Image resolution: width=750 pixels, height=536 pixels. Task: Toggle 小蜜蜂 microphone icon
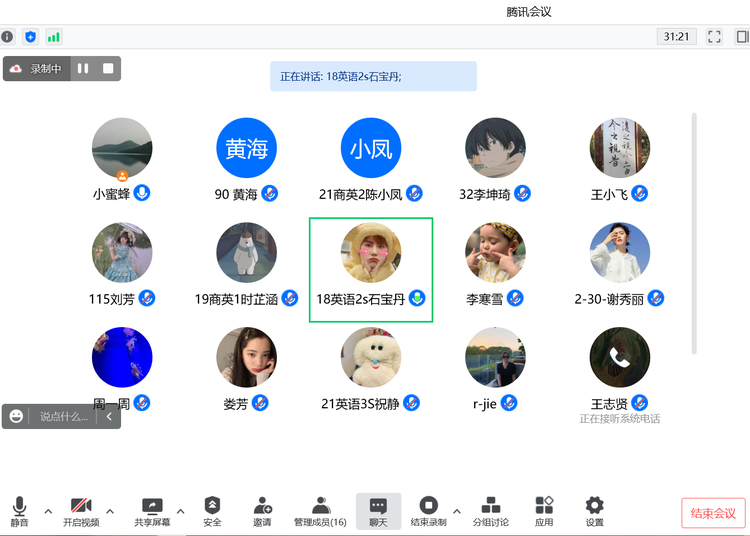pos(142,193)
